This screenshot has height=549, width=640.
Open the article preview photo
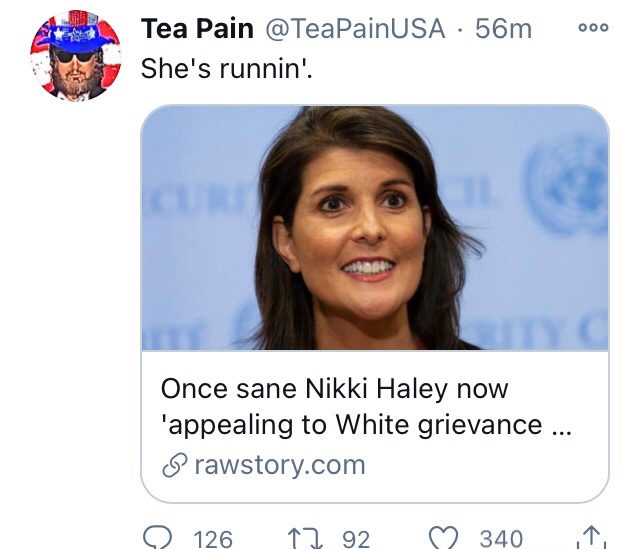click(x=374, y=228)
